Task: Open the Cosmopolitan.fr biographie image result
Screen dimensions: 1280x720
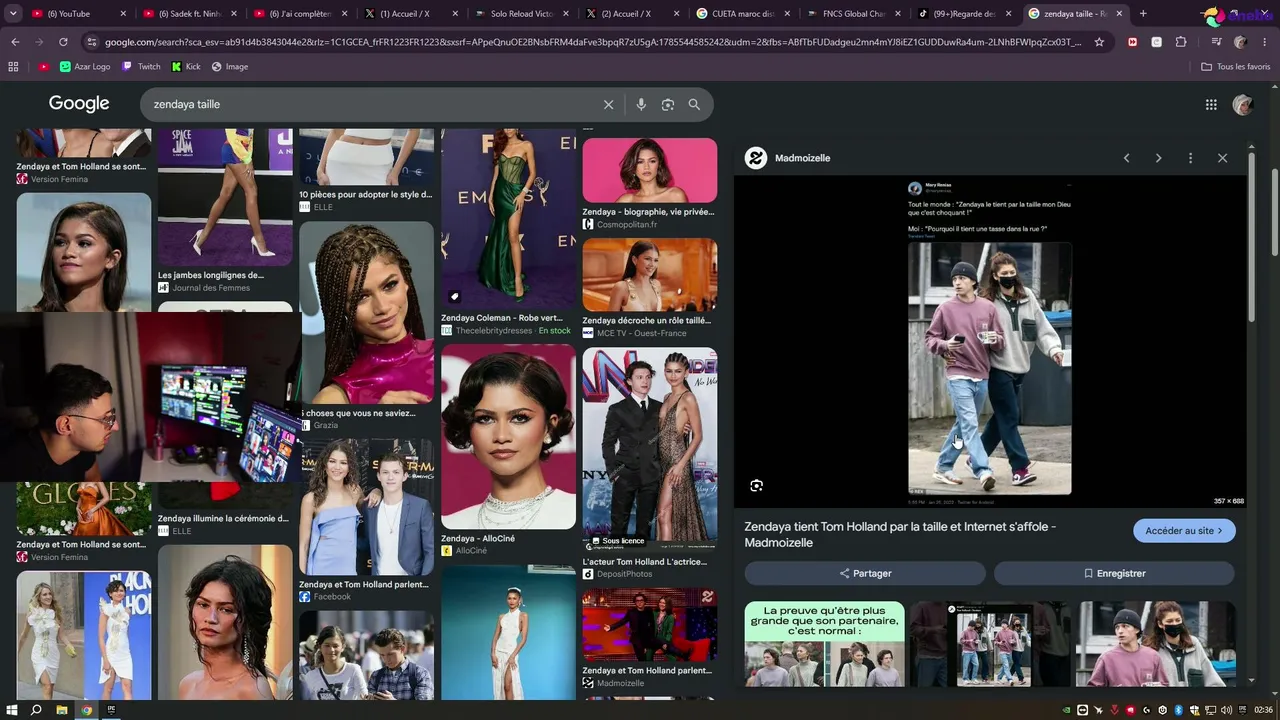Action: click(650, 170)
